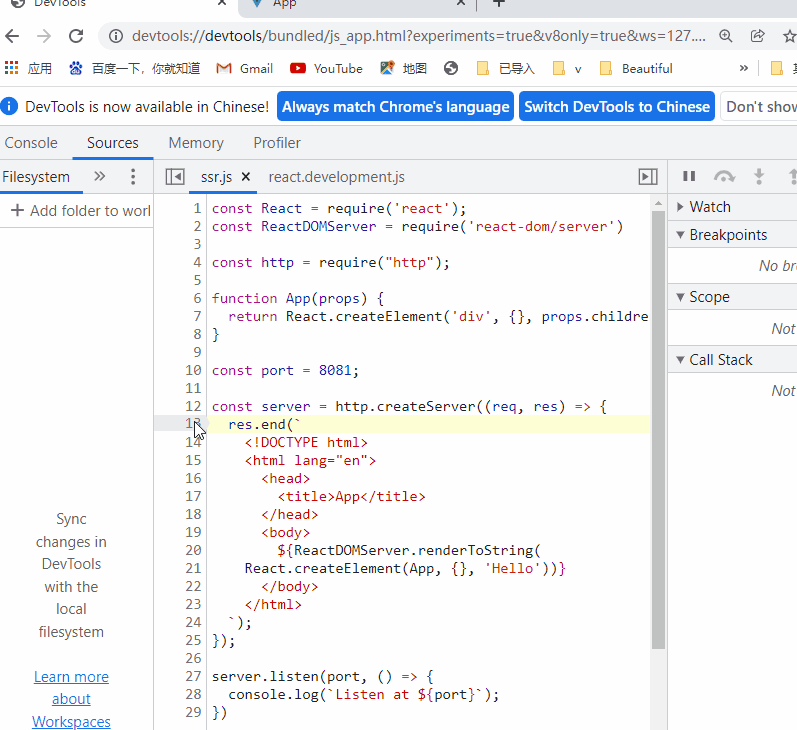Click Always match Chrome's language button
The width and height of the screenshot is (797, 730).
(395, 107)
